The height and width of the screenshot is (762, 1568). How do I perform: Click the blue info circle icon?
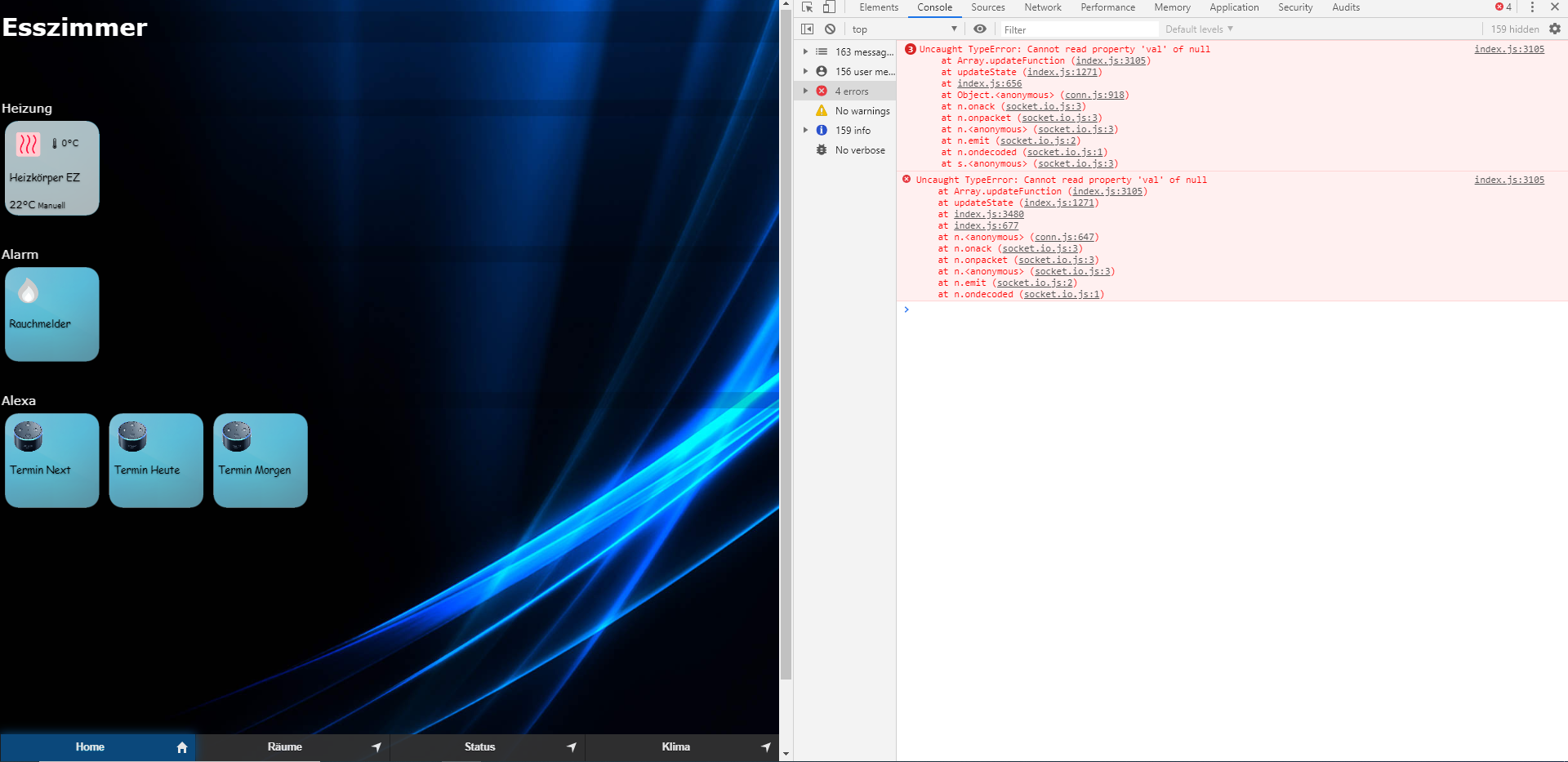822,131
